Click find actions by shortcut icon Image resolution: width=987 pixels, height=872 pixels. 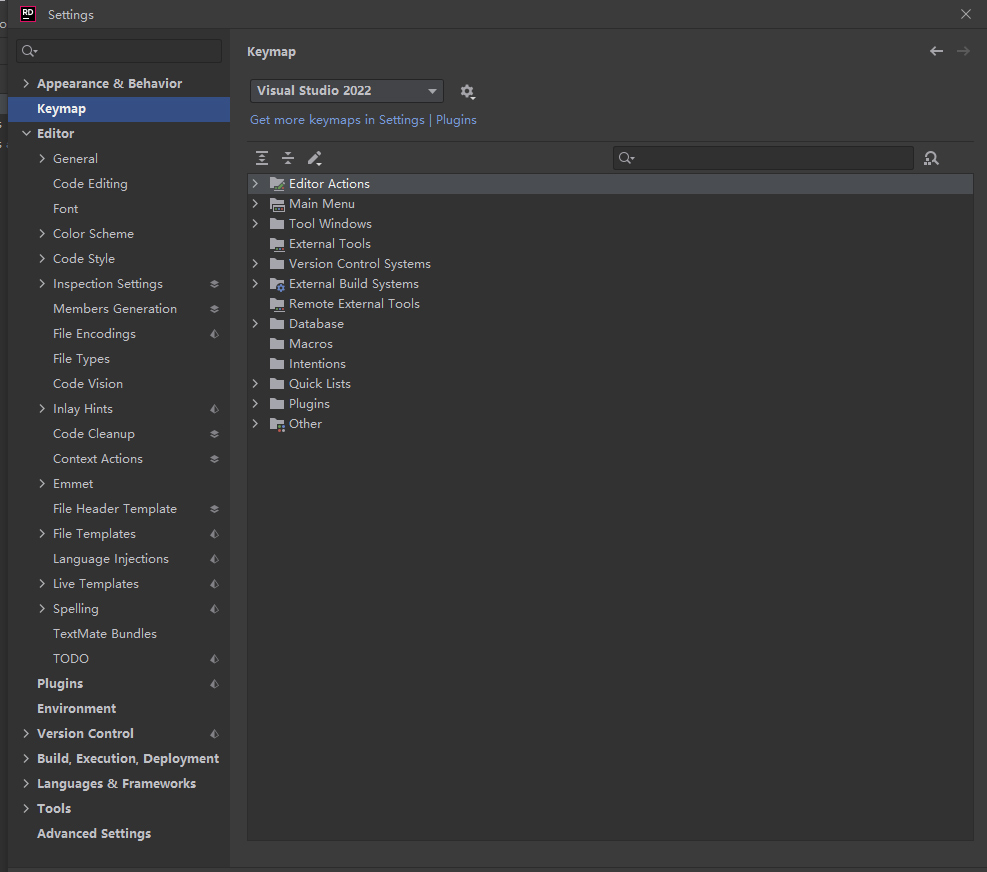(931, 158)
